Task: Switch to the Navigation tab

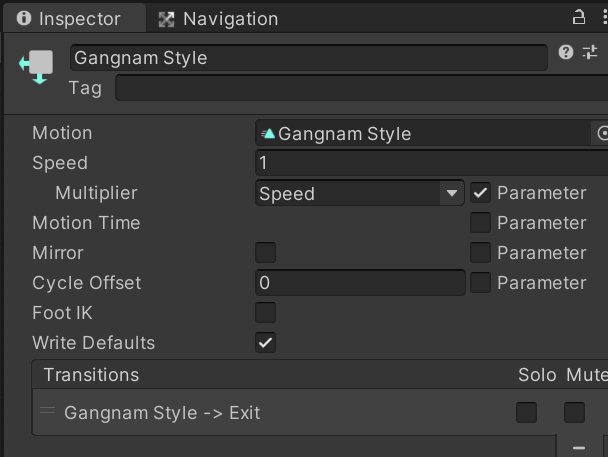Action: (x=218, y=19)
